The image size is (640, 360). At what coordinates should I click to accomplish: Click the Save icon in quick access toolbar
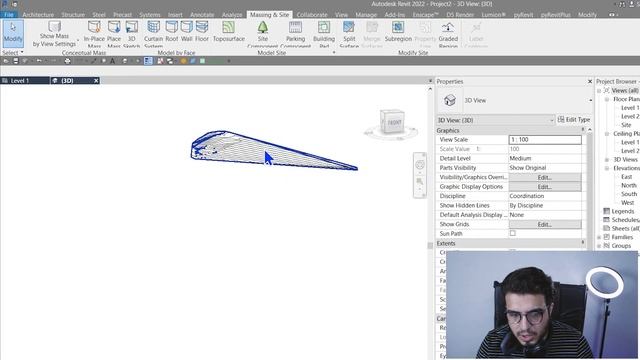(16, 61)
